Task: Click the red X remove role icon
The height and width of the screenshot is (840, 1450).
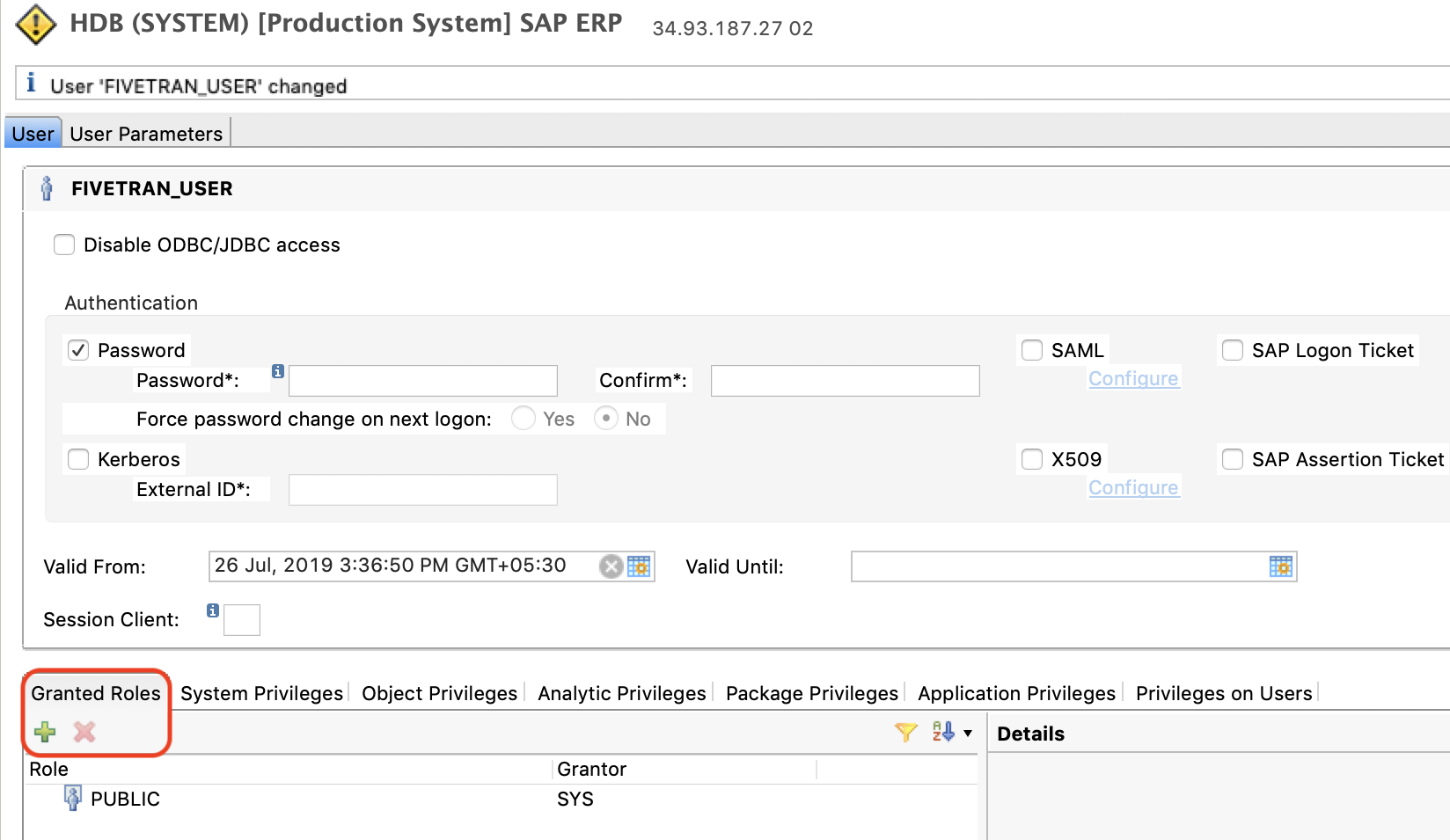Action: [84, 731]
